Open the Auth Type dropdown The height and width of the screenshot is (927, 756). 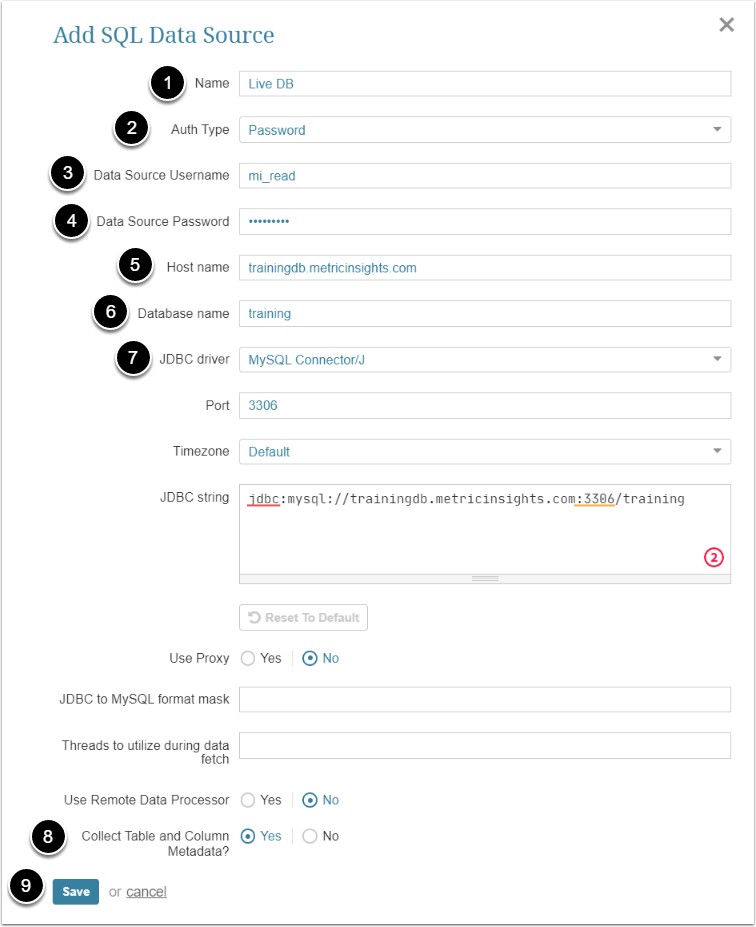pyautogui.click(x=485, y=130)
